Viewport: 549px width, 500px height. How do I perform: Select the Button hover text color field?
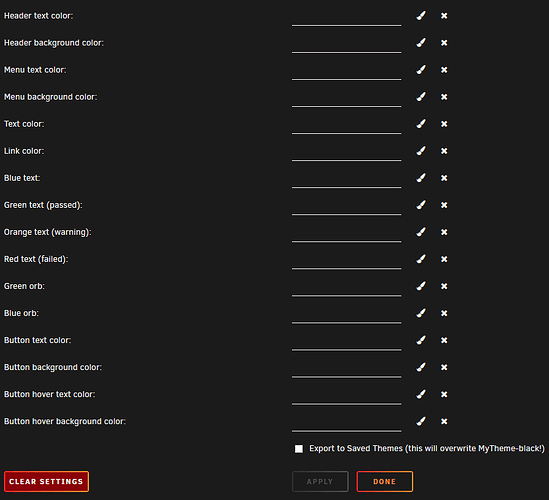click(346, 395)
